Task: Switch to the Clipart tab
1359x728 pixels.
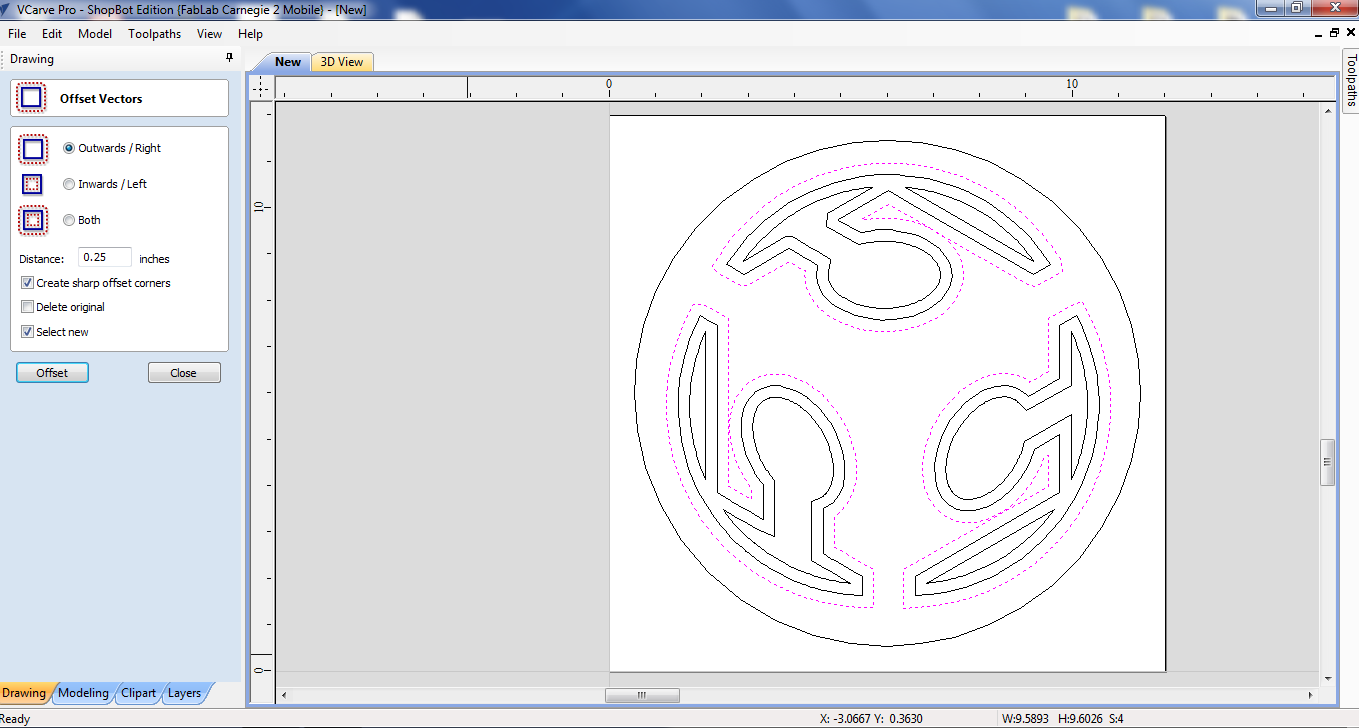Action: [x=139, y=693]
